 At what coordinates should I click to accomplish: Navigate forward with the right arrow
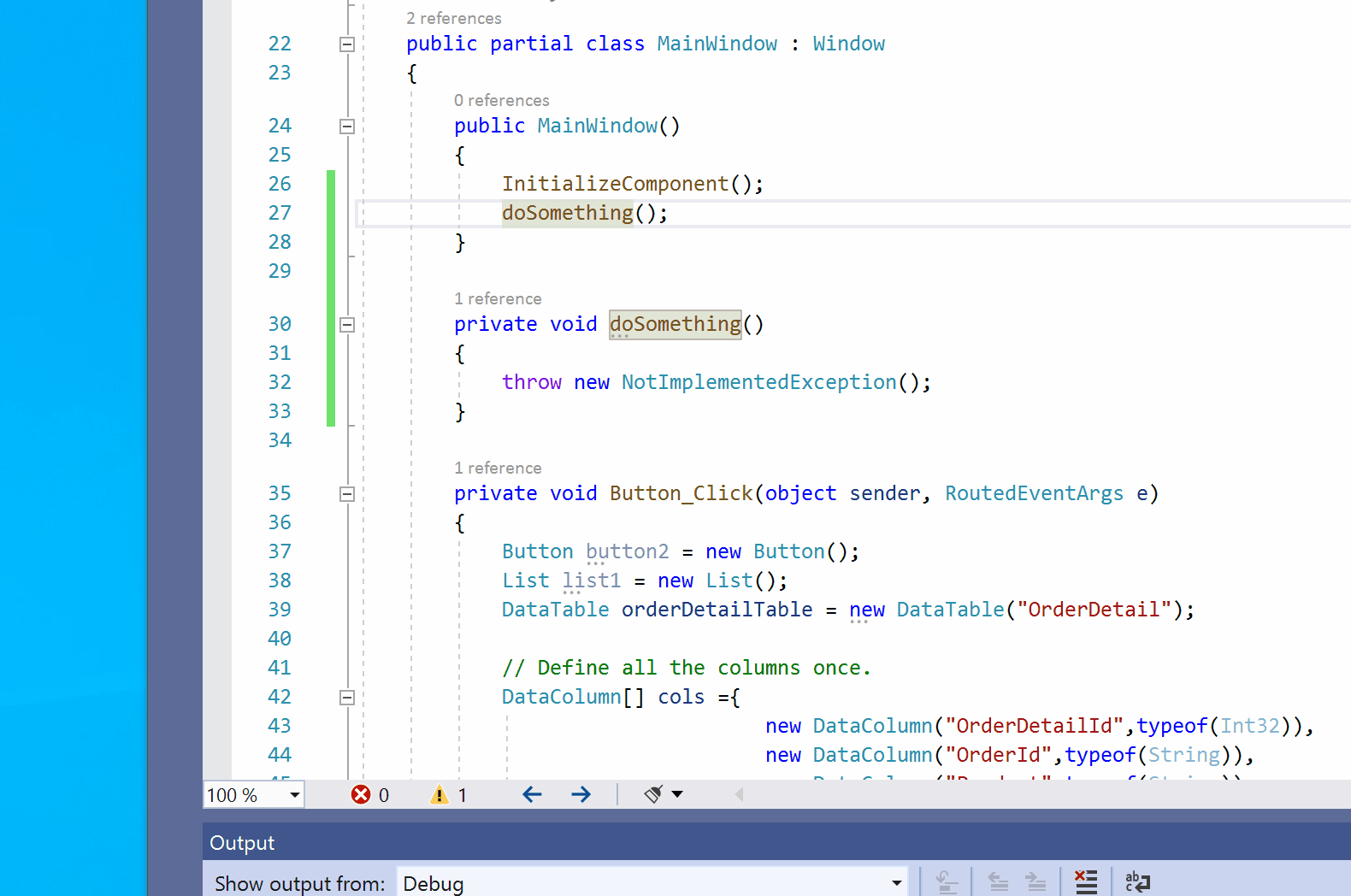581,795
